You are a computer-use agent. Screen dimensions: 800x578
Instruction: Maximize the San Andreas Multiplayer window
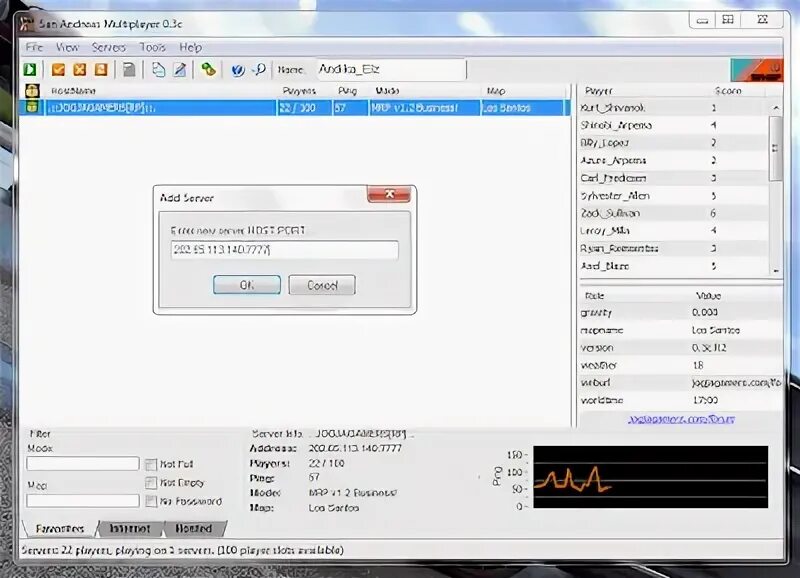click(728, 20)
